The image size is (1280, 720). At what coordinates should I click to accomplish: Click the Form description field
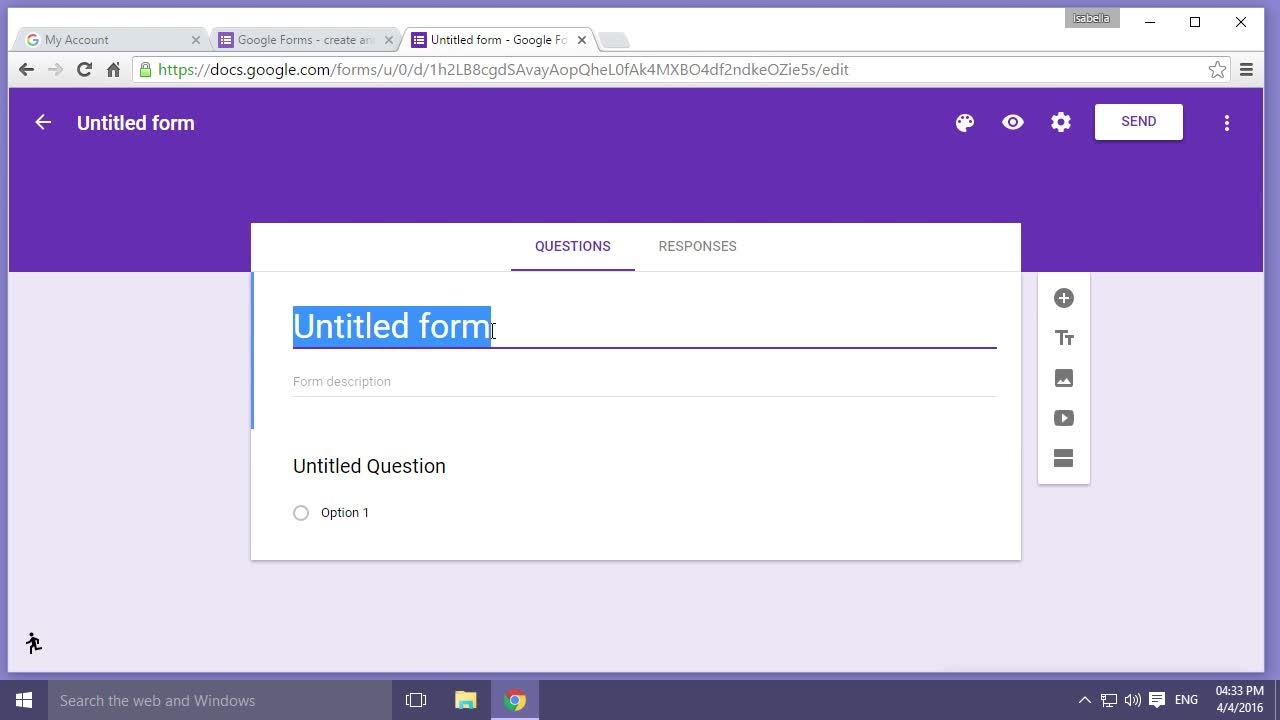pyautogui.click(x=644, y=382)
